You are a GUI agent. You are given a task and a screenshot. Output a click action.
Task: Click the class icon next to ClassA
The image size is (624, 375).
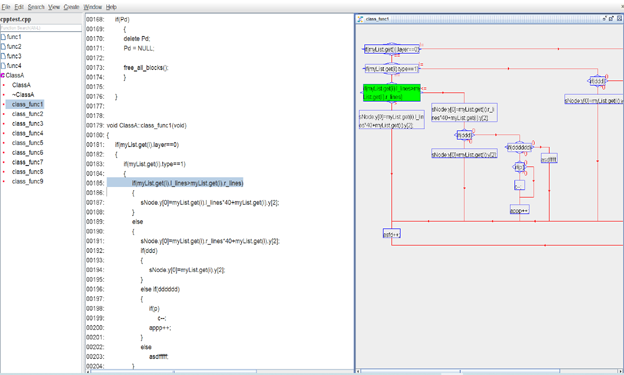(x=2, y=75)
